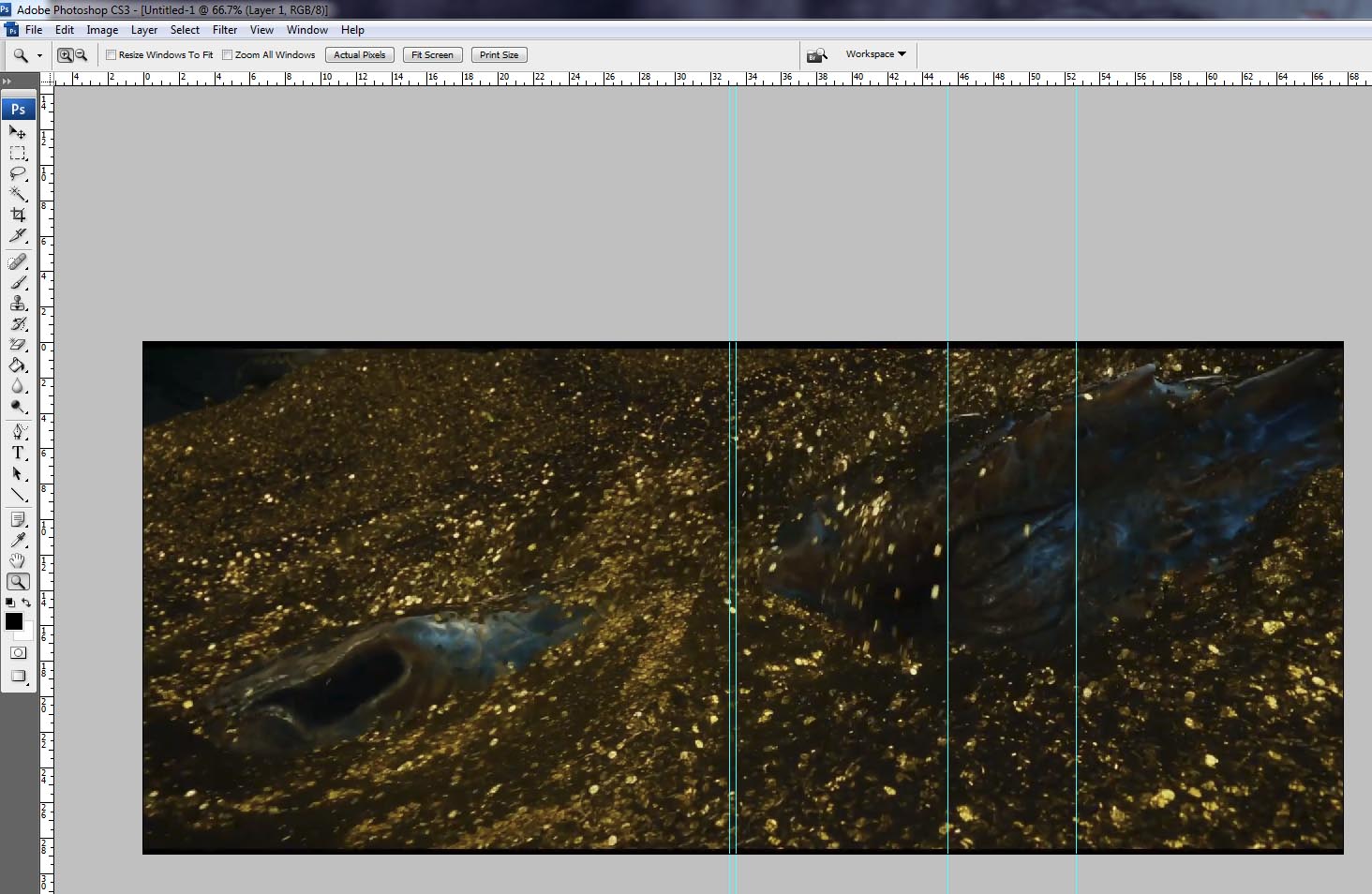Select the Paint Bucket tool
1372x894 pixels.
pos(18,365)
